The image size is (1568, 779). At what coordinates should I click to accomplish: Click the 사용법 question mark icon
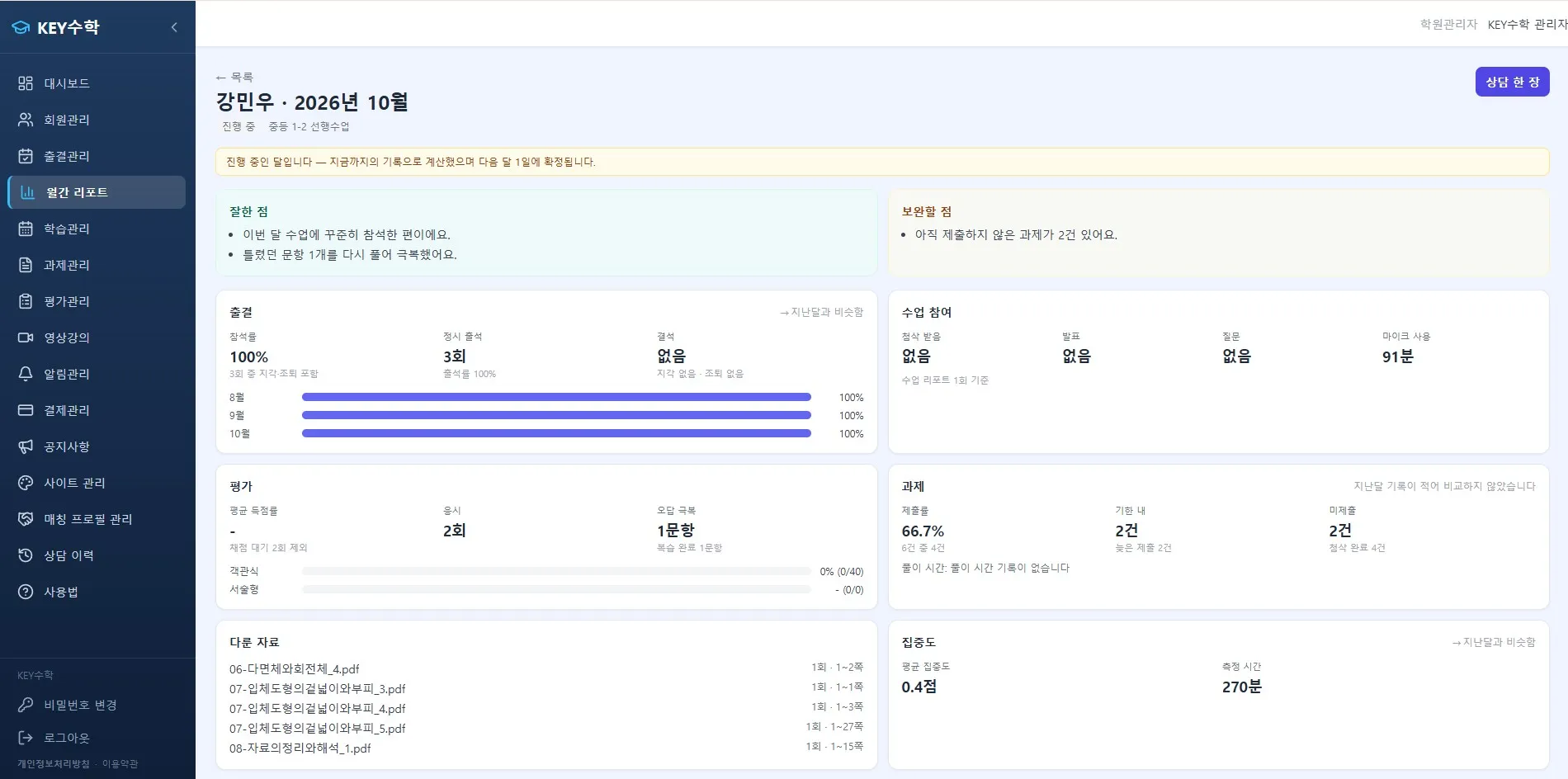[26, 592]
